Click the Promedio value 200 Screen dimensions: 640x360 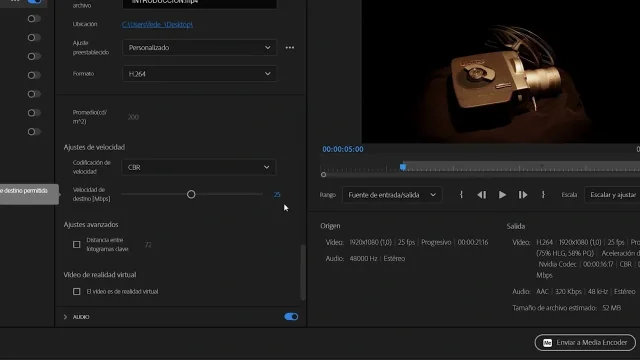tap(133, 117)
